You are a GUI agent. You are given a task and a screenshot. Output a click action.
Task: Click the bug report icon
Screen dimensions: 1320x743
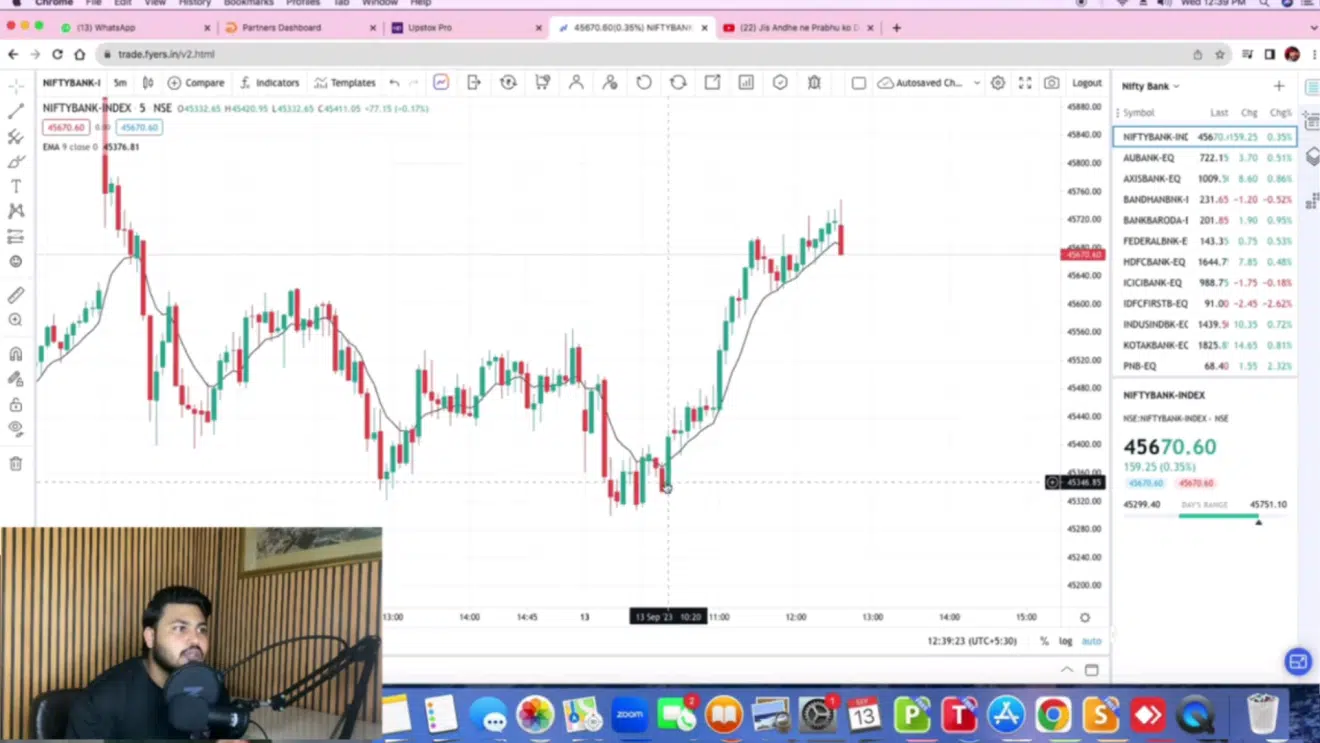tap(814, 83)
